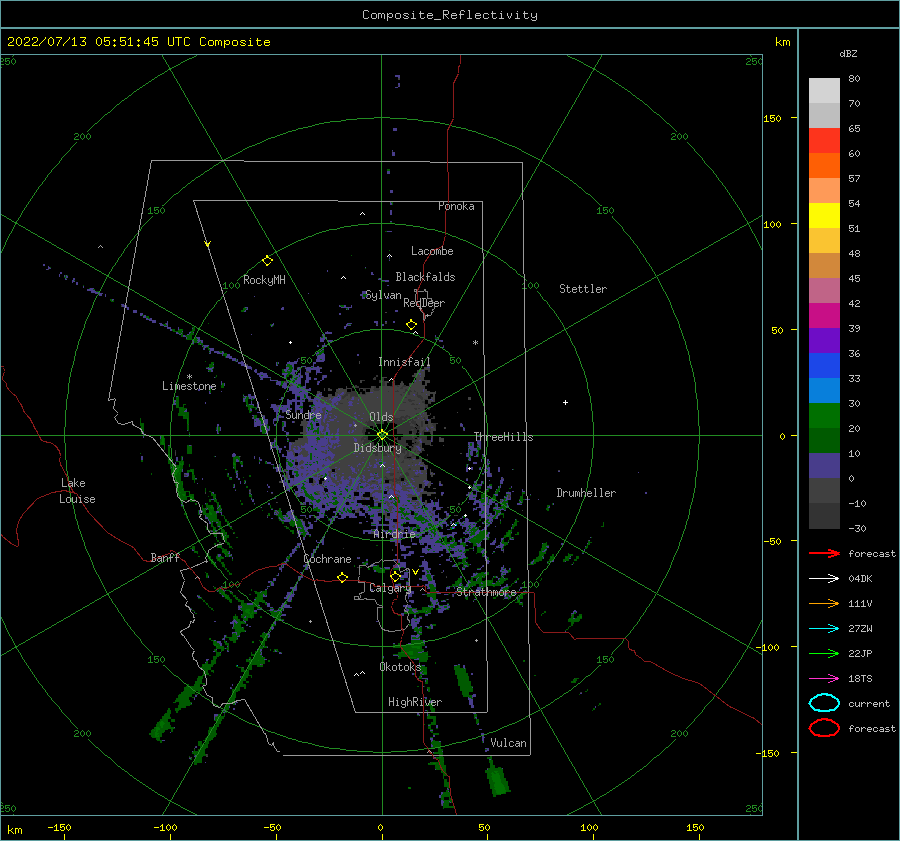Click the white 04DK arrow icon
The image size is (900, 841).
pyautogui.click(x=824, y=578)
